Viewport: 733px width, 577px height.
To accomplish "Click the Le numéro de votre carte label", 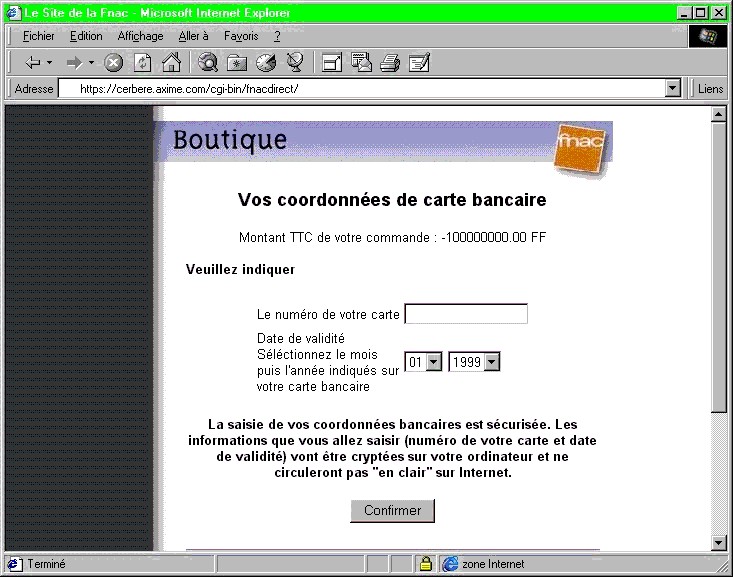I will tap(328, 315).
